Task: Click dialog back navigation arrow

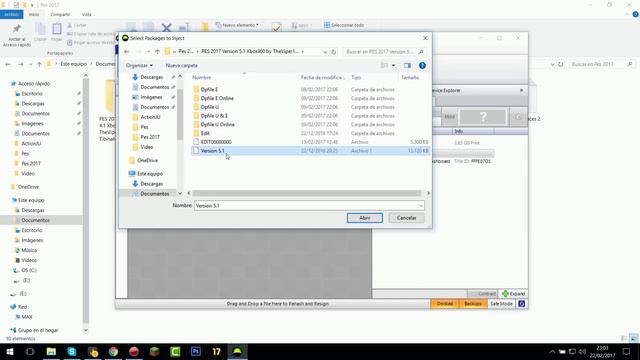Action: [127, 52]
